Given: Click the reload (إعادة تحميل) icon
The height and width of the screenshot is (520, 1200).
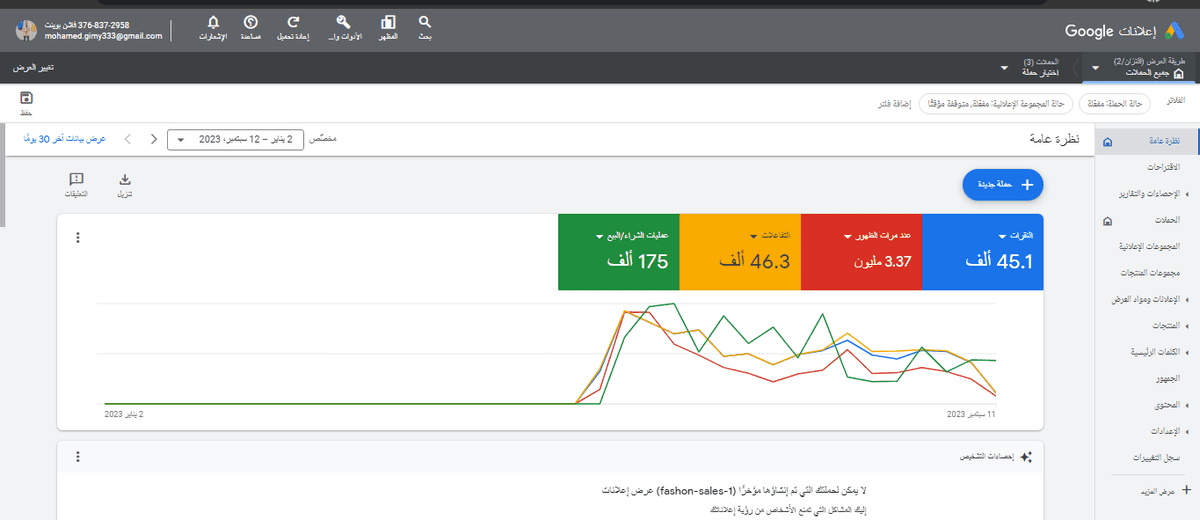Looking at the screenshot, I should coord(292,23).
